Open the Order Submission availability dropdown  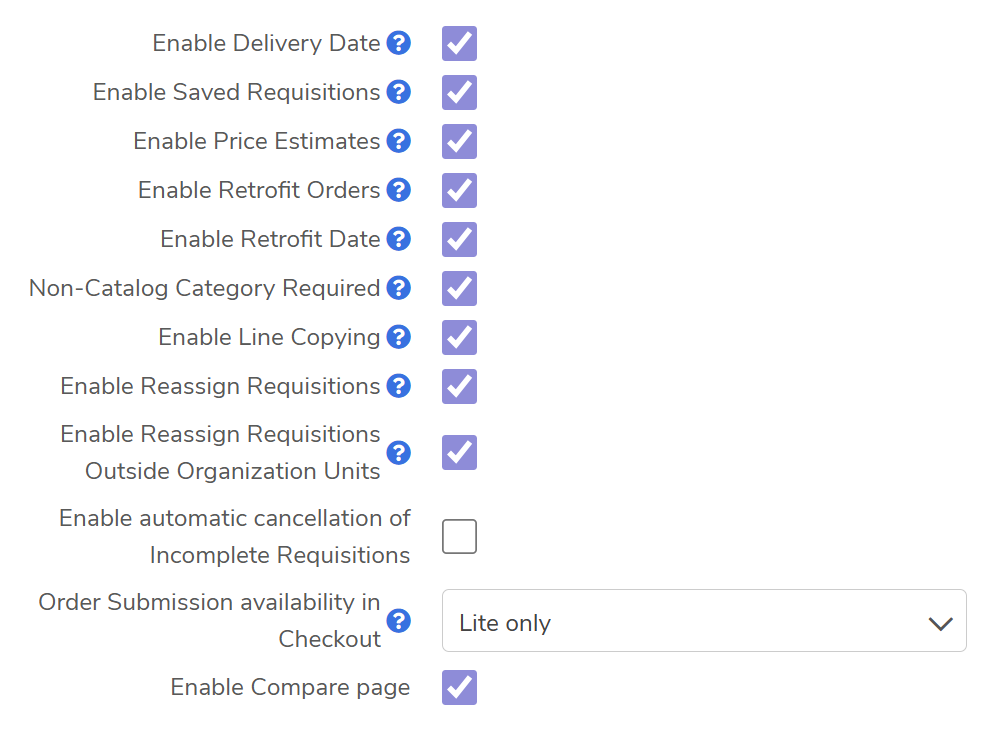703,621
